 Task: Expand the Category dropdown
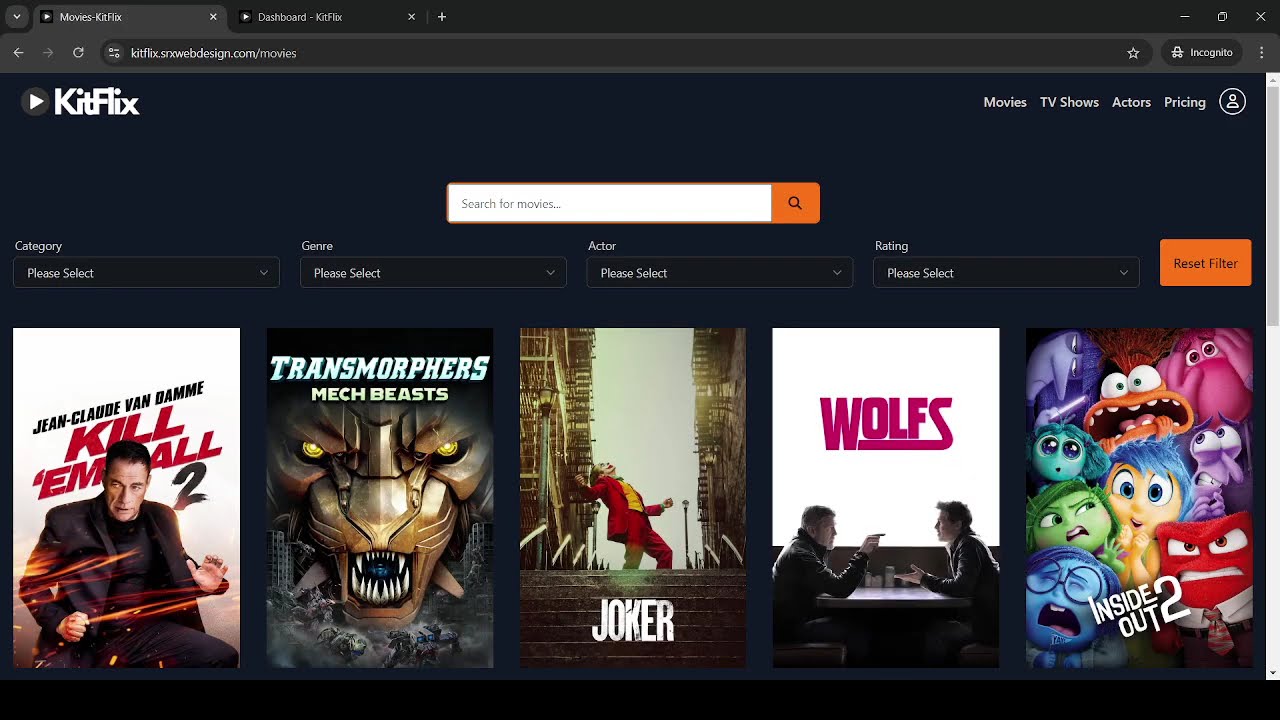click(146, 273)
